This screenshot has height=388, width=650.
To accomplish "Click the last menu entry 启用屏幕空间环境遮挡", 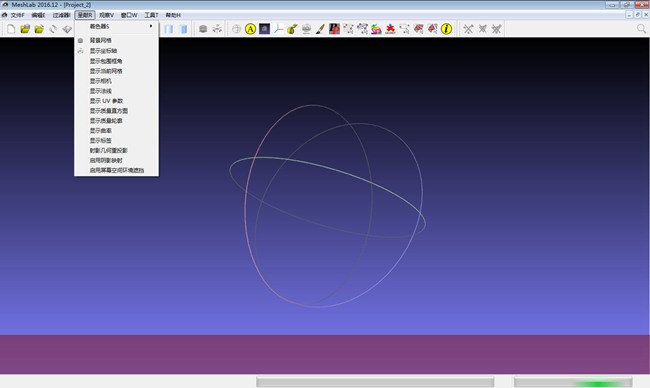I will click(x=116, y=170).
